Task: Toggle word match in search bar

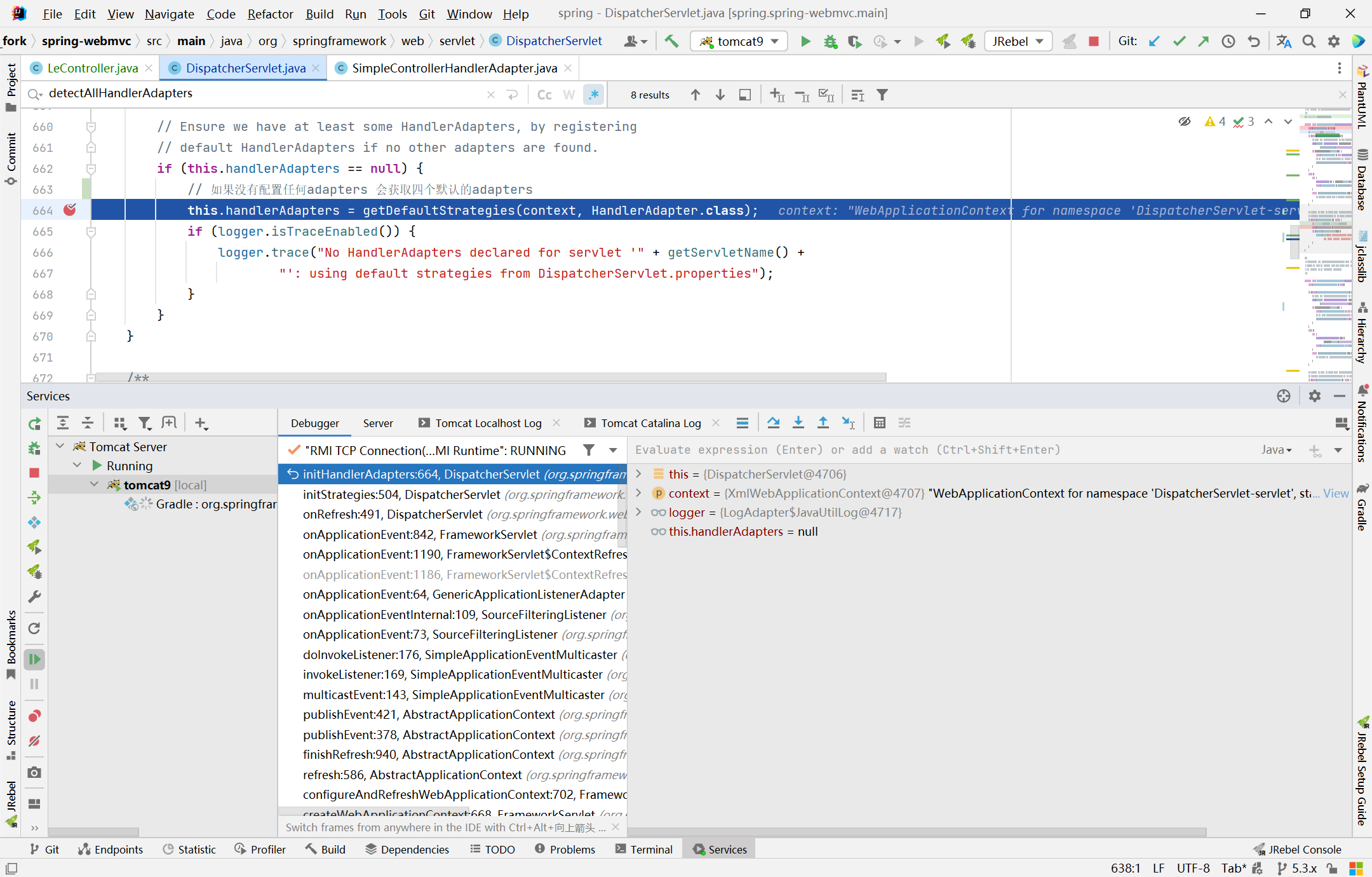Action: click(x=566, y=94)
